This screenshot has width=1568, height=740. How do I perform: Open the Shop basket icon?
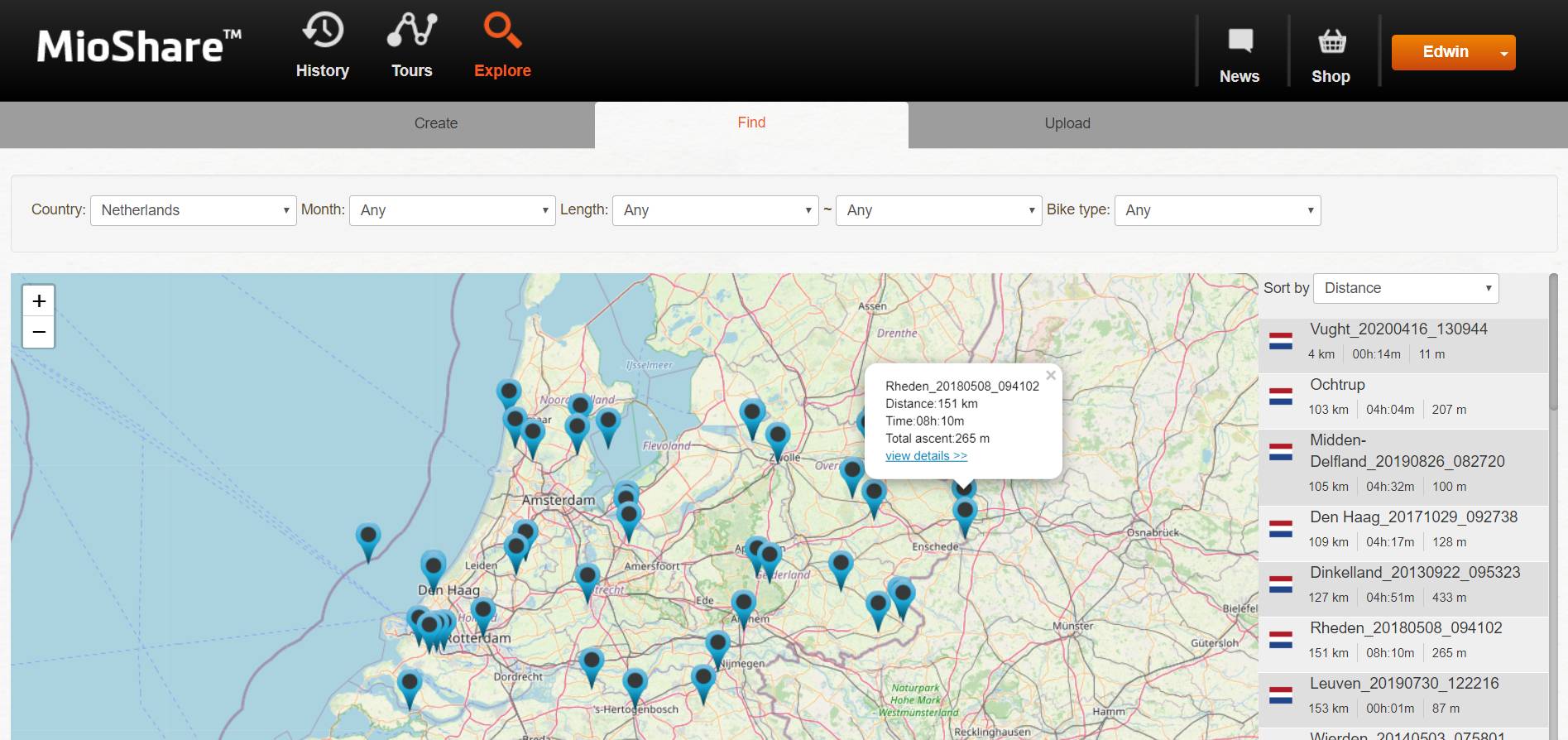click(x=1331, y=41)
